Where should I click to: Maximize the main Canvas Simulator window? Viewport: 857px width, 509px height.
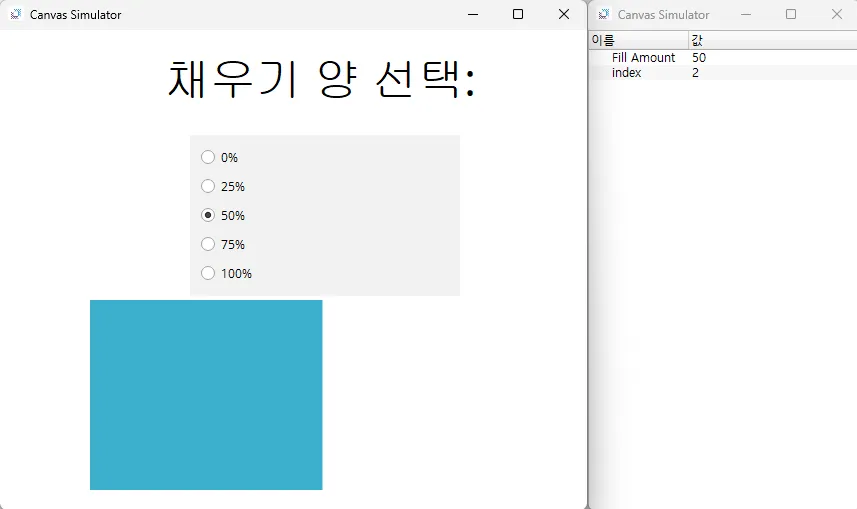click(518, 14)
